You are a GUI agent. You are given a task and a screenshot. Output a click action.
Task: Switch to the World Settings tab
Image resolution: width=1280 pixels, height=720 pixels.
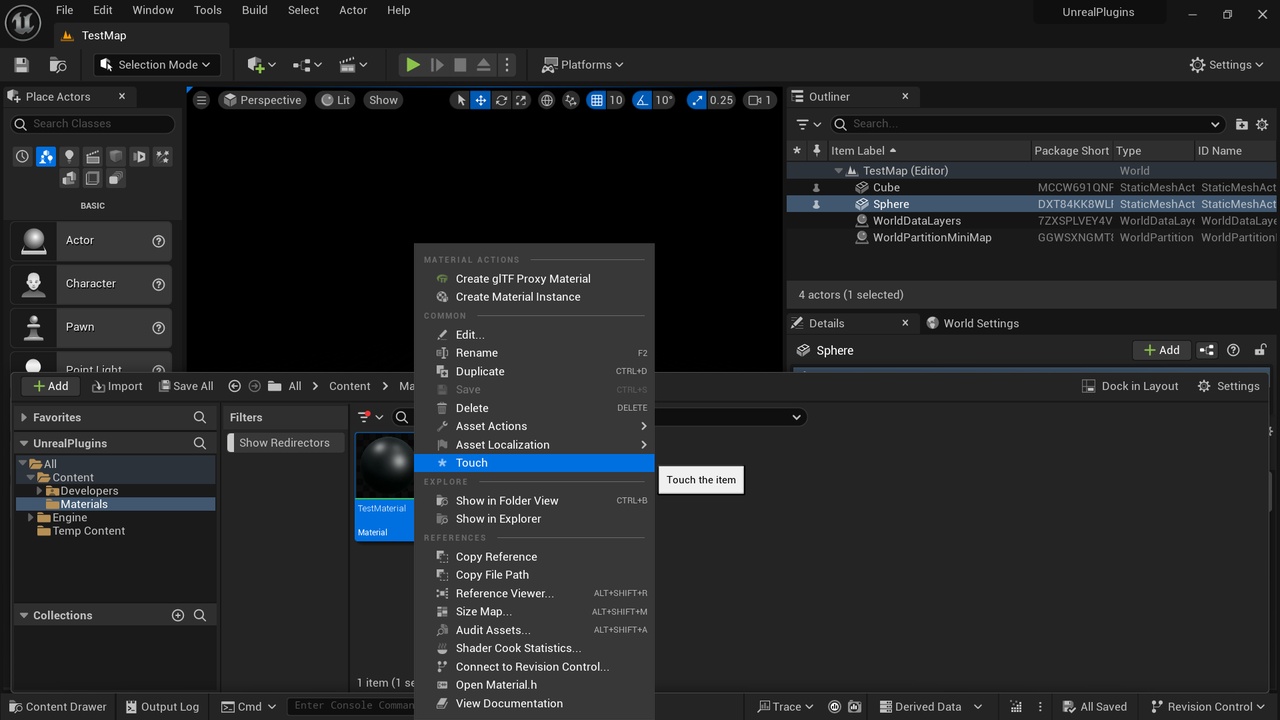pyautogui.click(x=972, y=323)
